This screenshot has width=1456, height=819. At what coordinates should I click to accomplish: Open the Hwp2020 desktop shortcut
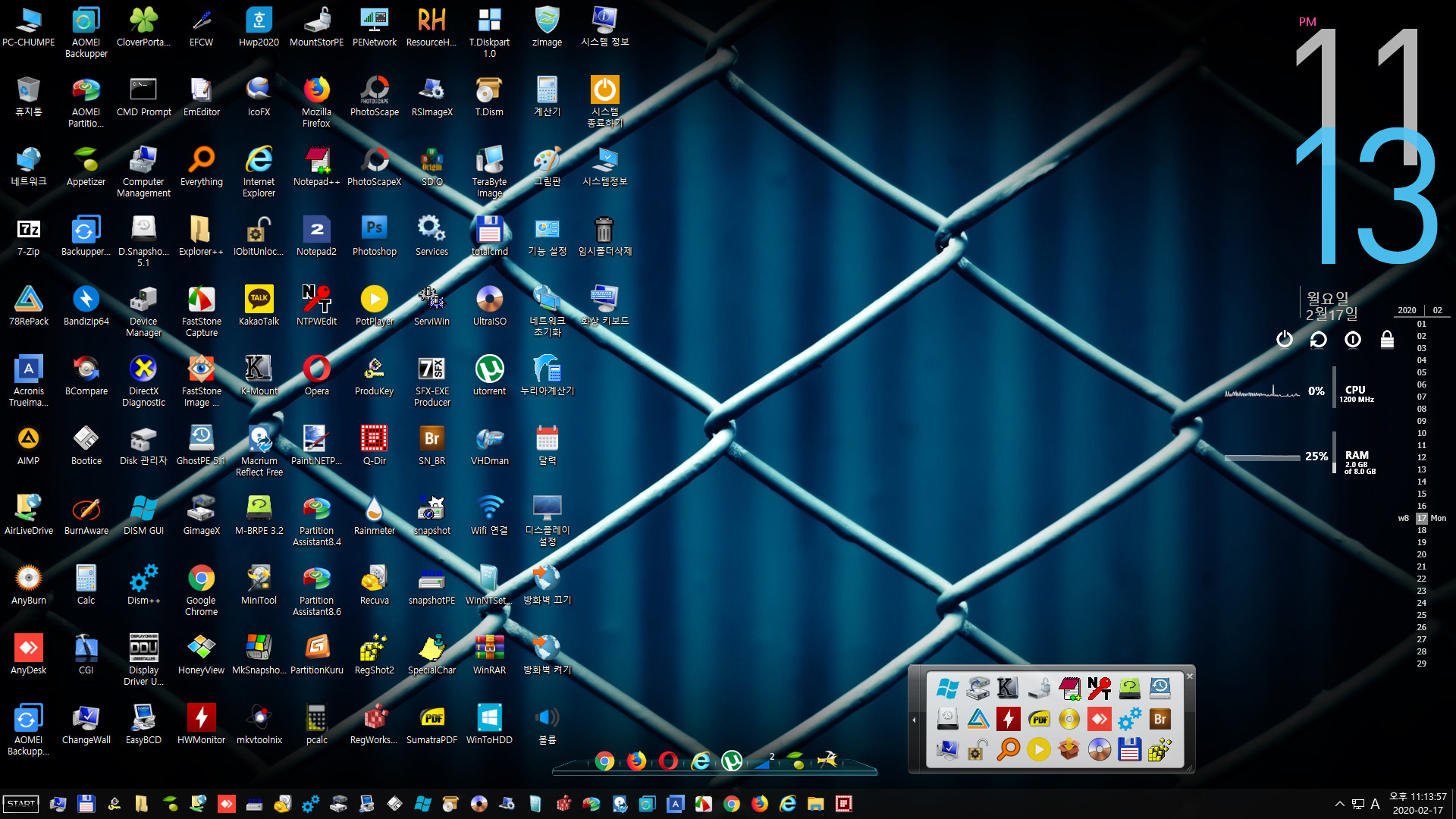[259, 27]
